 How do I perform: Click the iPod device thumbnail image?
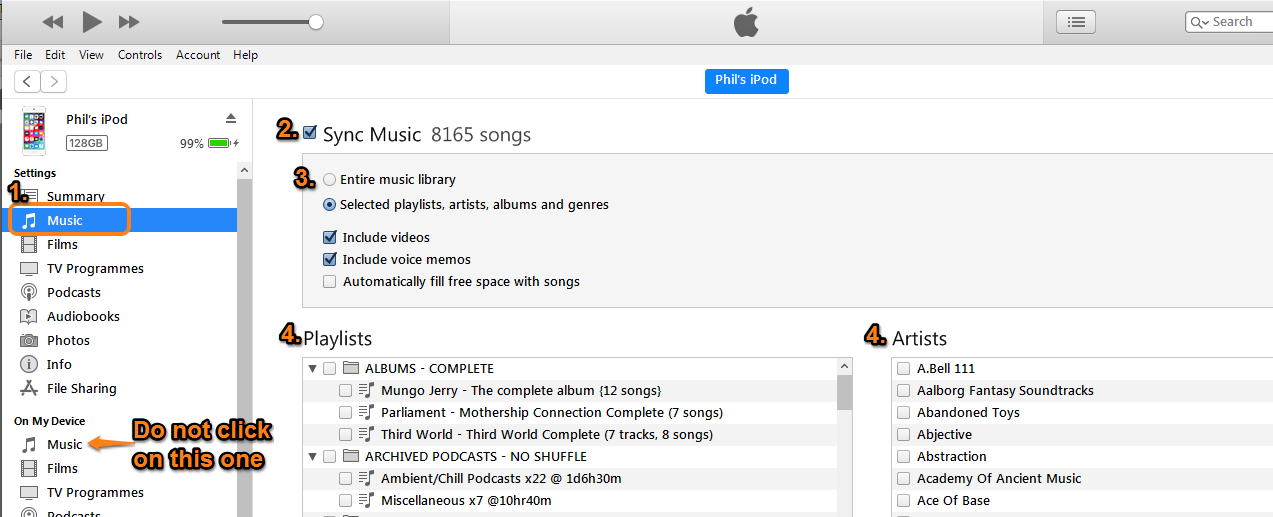pyautogui.click(x=34, y=131)
